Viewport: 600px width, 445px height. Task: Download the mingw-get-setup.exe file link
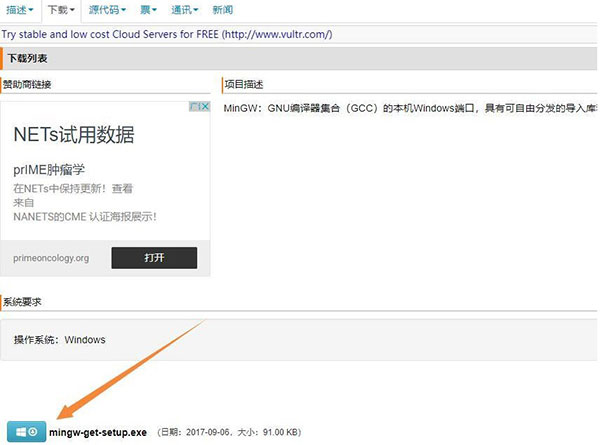click(98, 432)
